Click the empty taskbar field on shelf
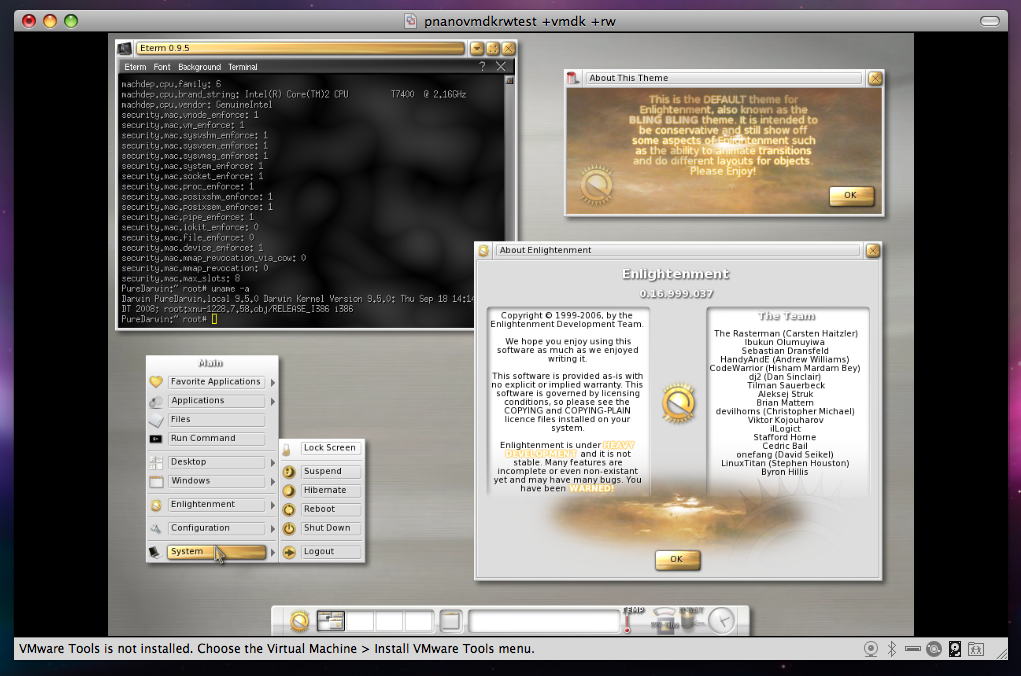 [544, 621]
